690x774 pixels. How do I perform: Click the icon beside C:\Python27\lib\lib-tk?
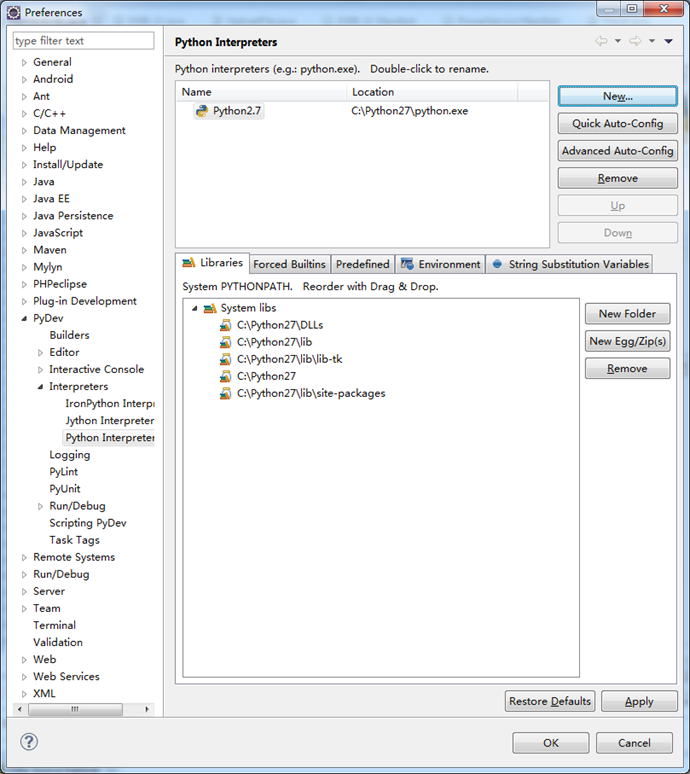pos(226,359)
